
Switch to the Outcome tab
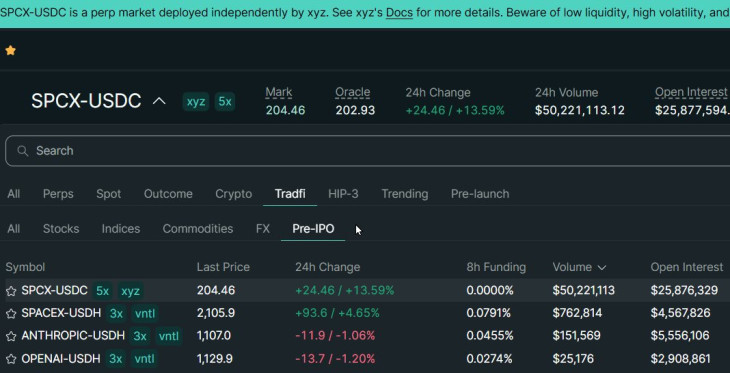point(168,194)
